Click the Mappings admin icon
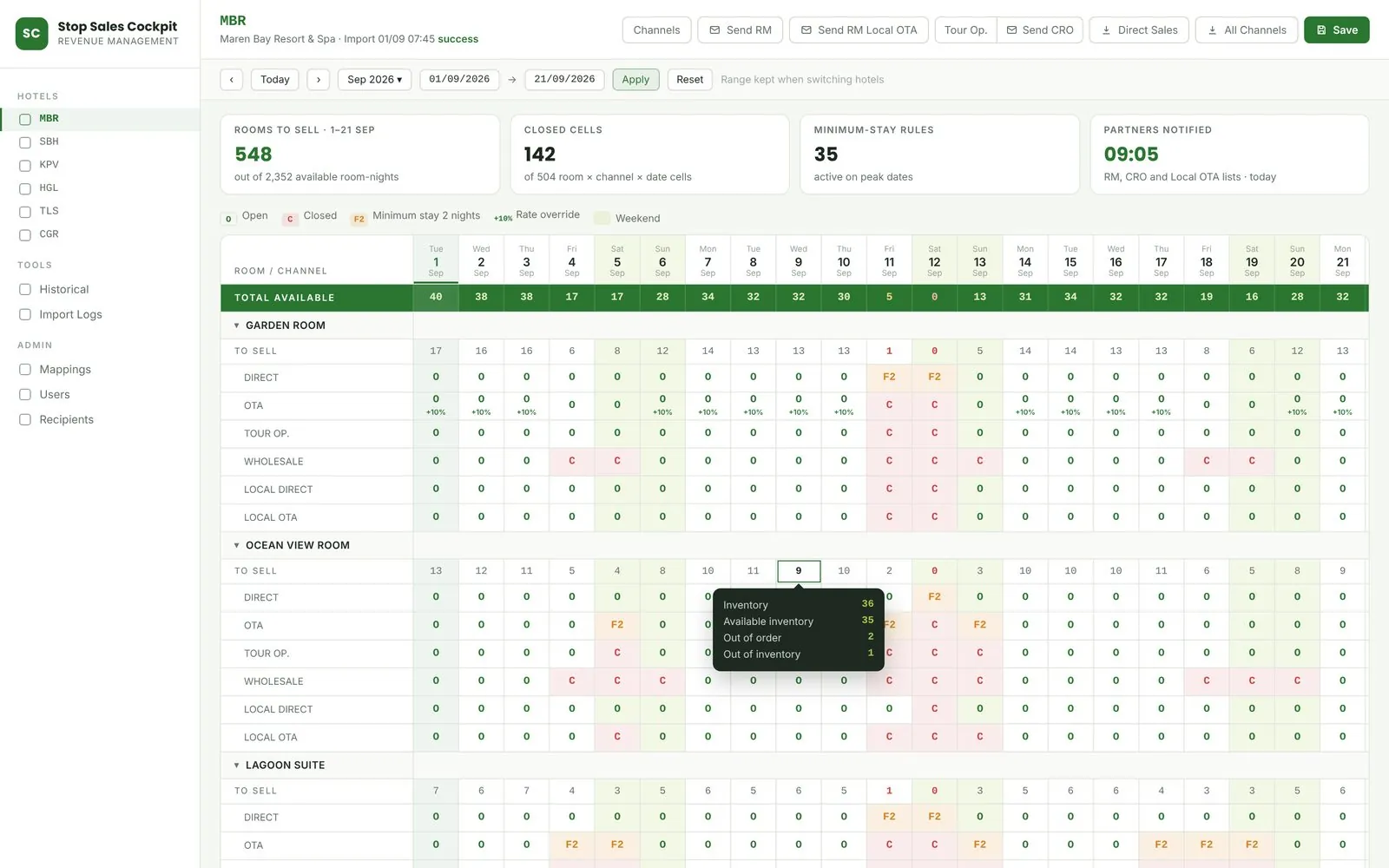The image size is (1389, 868). click(25, 370)
